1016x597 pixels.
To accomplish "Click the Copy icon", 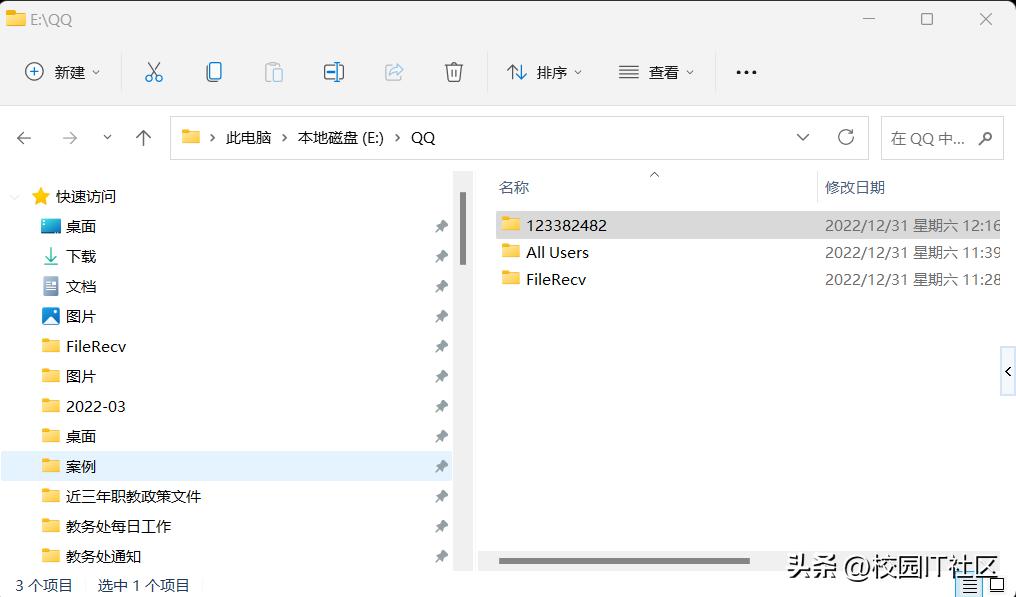I will [213, 71].
